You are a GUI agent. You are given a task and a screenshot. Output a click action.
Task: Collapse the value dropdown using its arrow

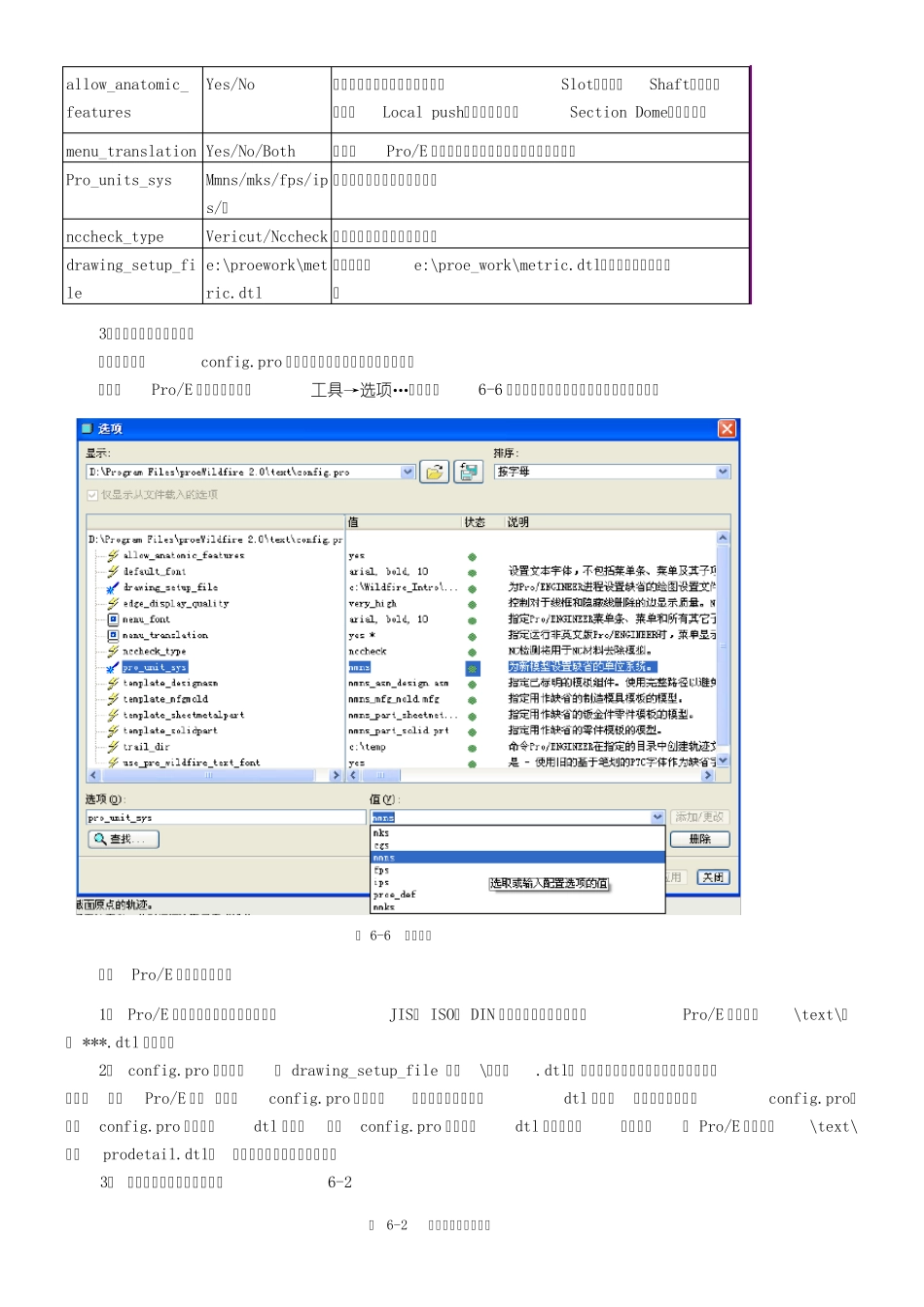click(x=657, y=817)
